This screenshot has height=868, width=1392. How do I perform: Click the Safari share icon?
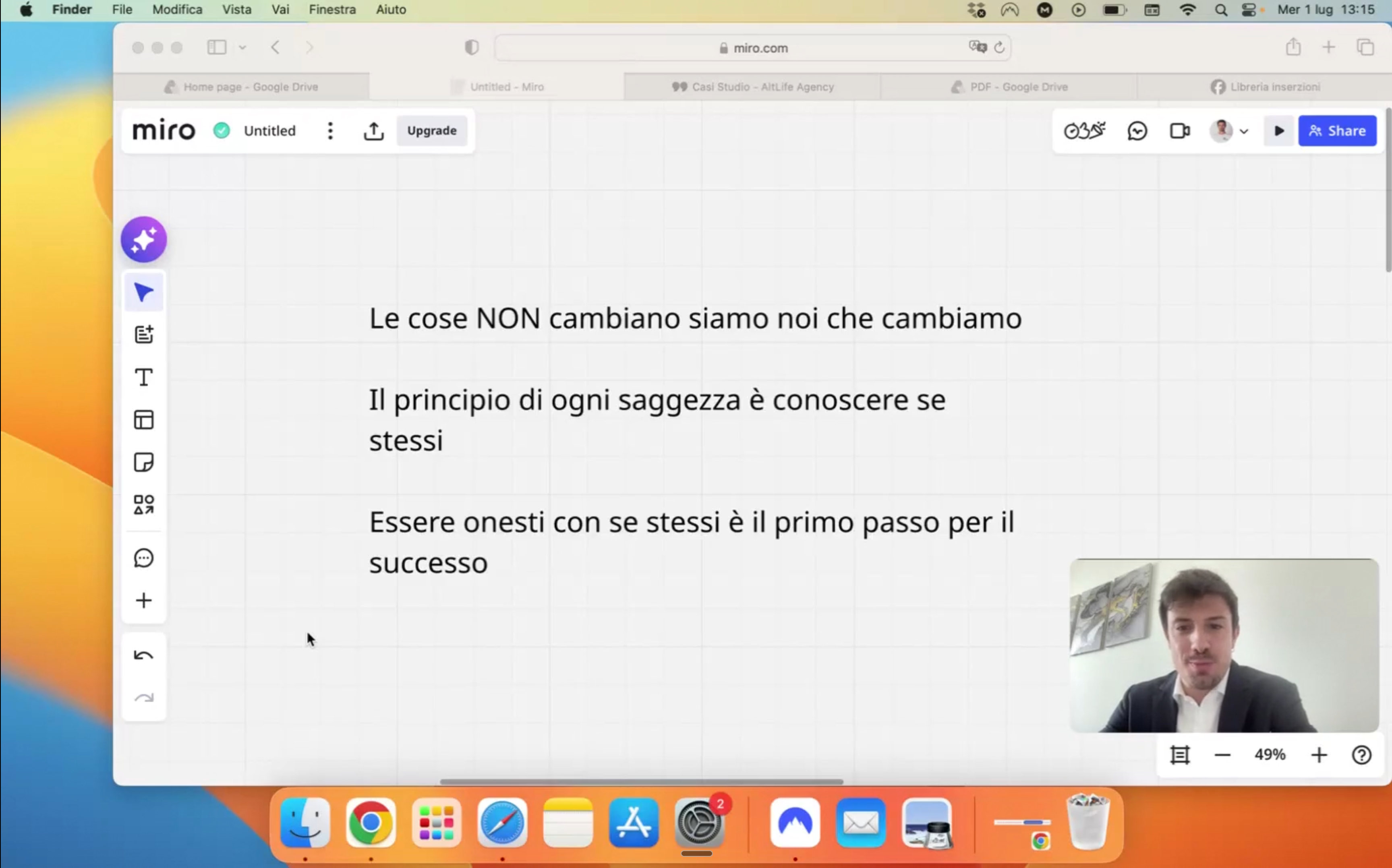click(x=1293, y=47)
